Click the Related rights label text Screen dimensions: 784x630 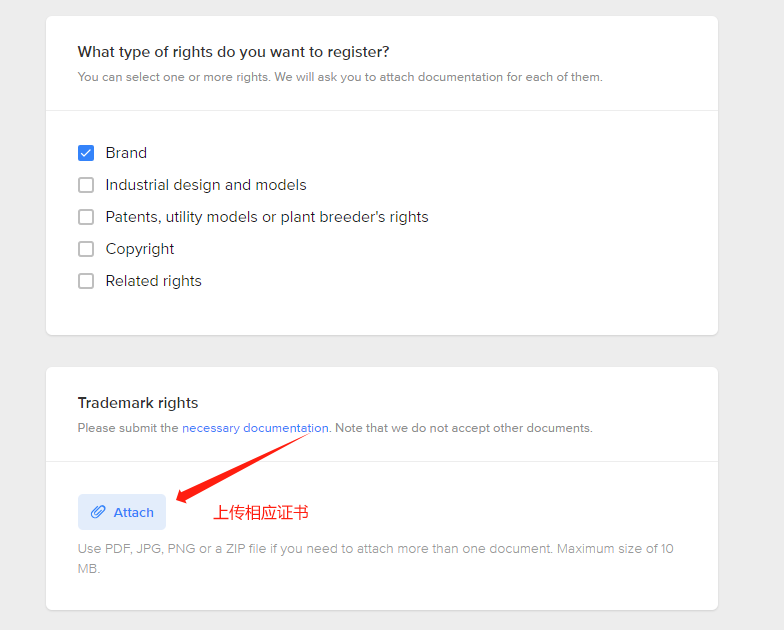[x=154, y=281]
